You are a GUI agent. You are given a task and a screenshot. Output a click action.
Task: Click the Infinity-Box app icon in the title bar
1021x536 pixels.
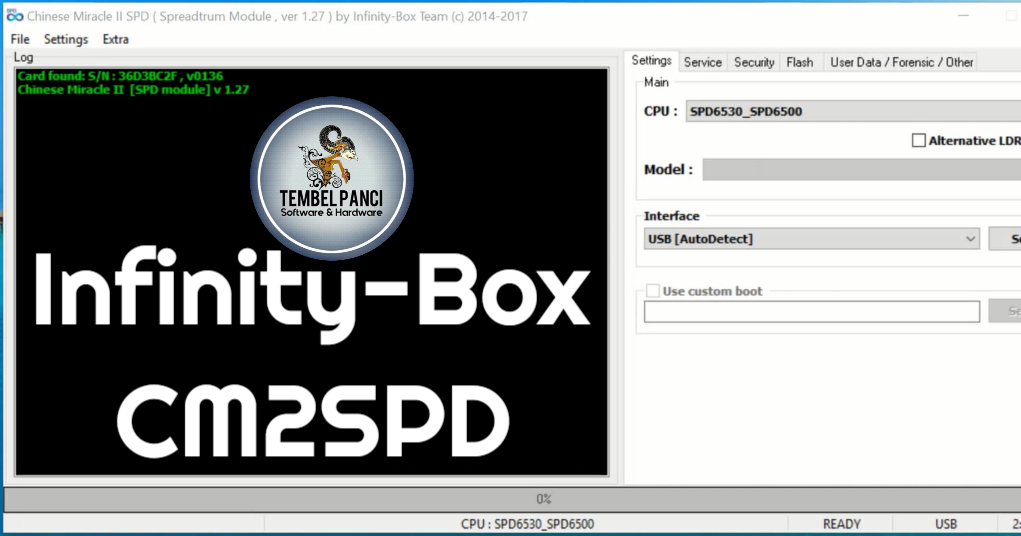pos(14,16)
